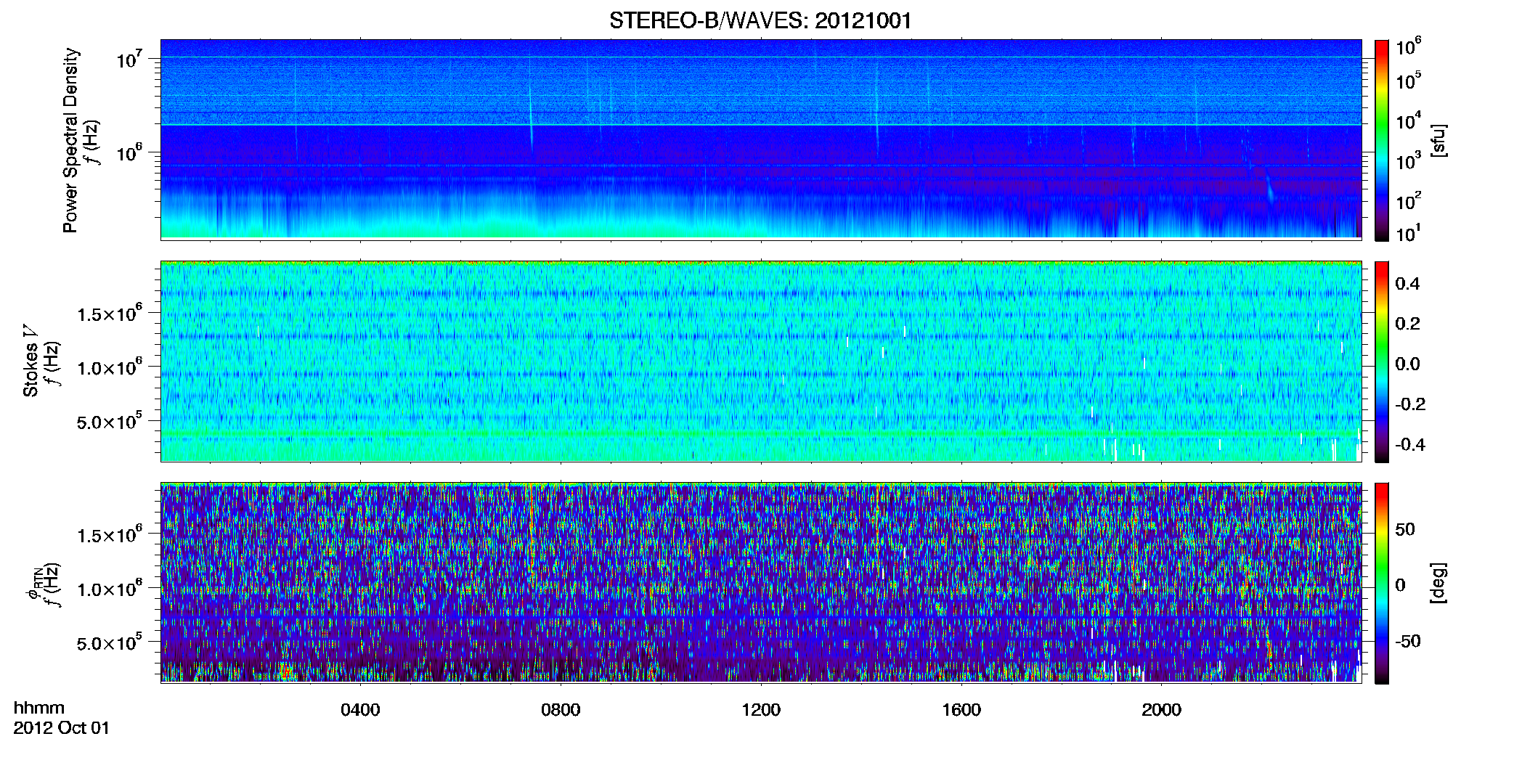Click the "2000" time tick label

click(x=1161, y=710)
